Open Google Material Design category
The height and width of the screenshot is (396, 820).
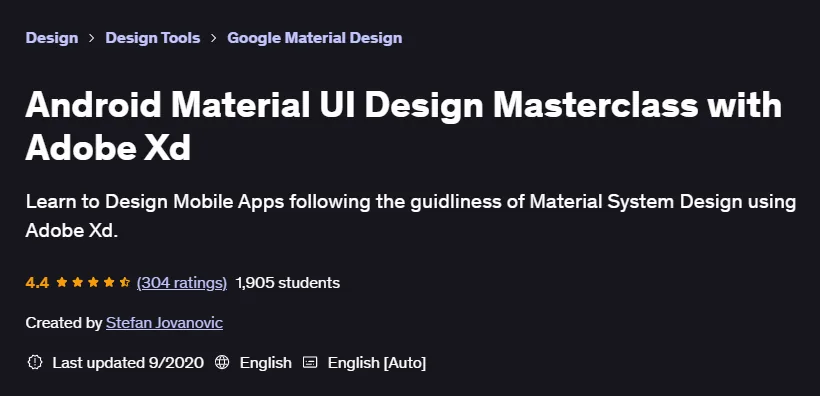pyautogui.click(x=315, y=38)
